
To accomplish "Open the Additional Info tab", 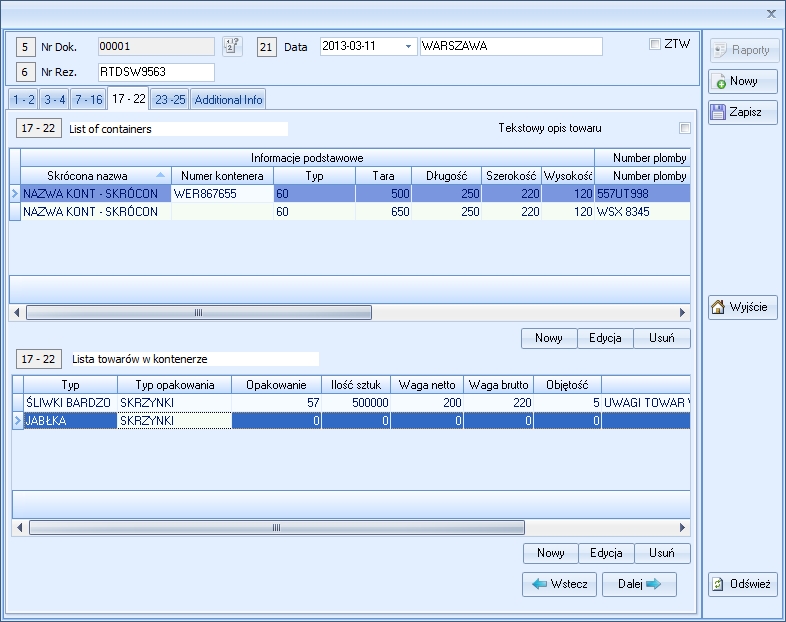I will click(x=228, y=100).
